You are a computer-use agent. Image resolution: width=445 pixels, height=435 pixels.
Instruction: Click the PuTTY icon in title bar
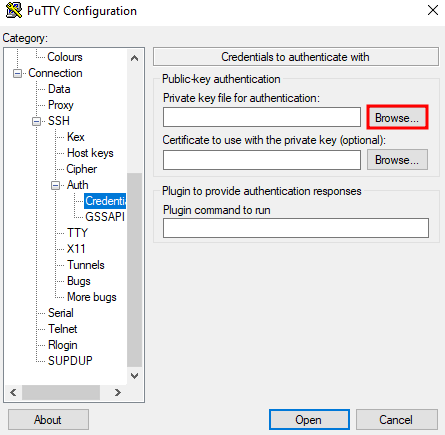coord(14,10)
